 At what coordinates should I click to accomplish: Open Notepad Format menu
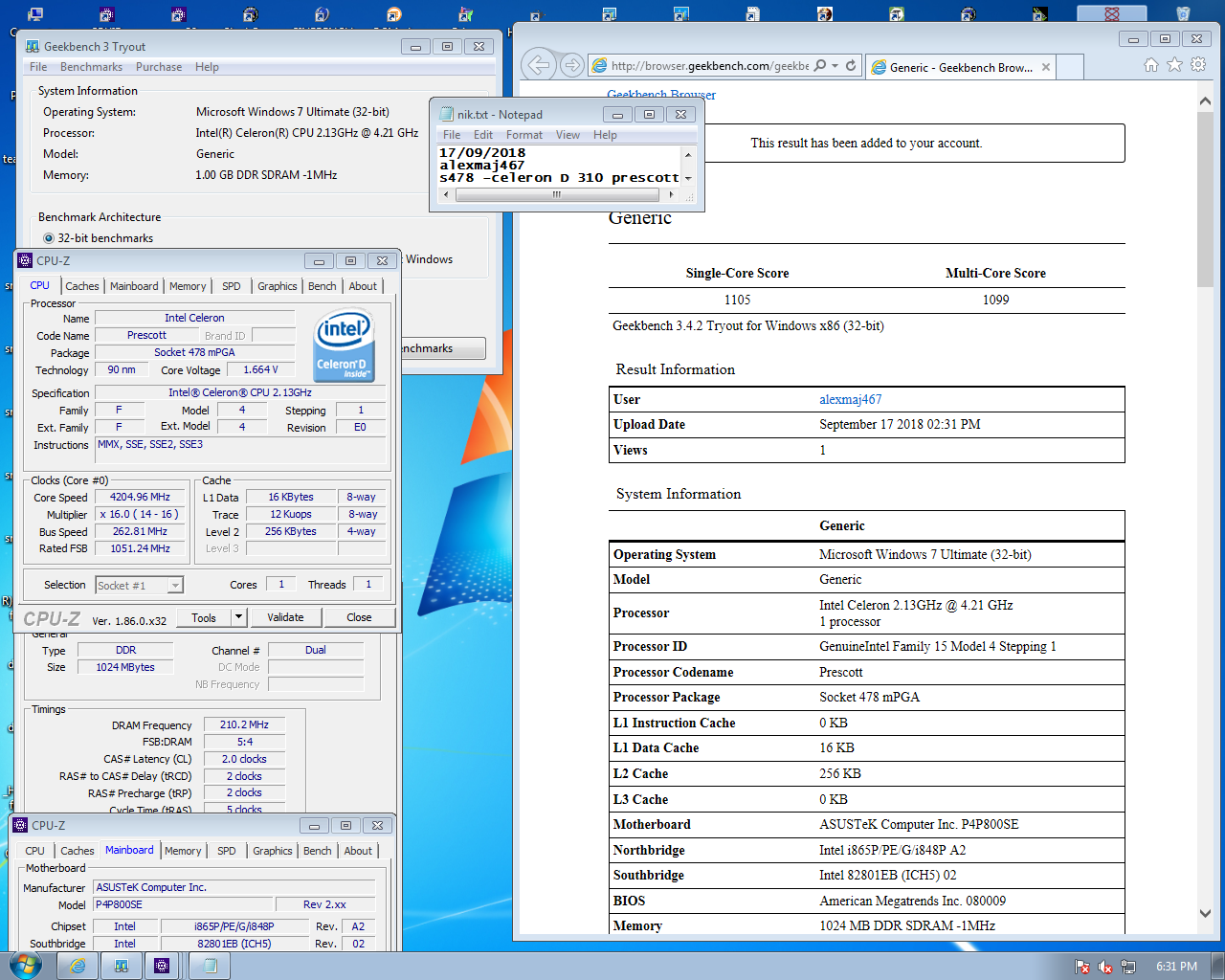tap(524, 135)
